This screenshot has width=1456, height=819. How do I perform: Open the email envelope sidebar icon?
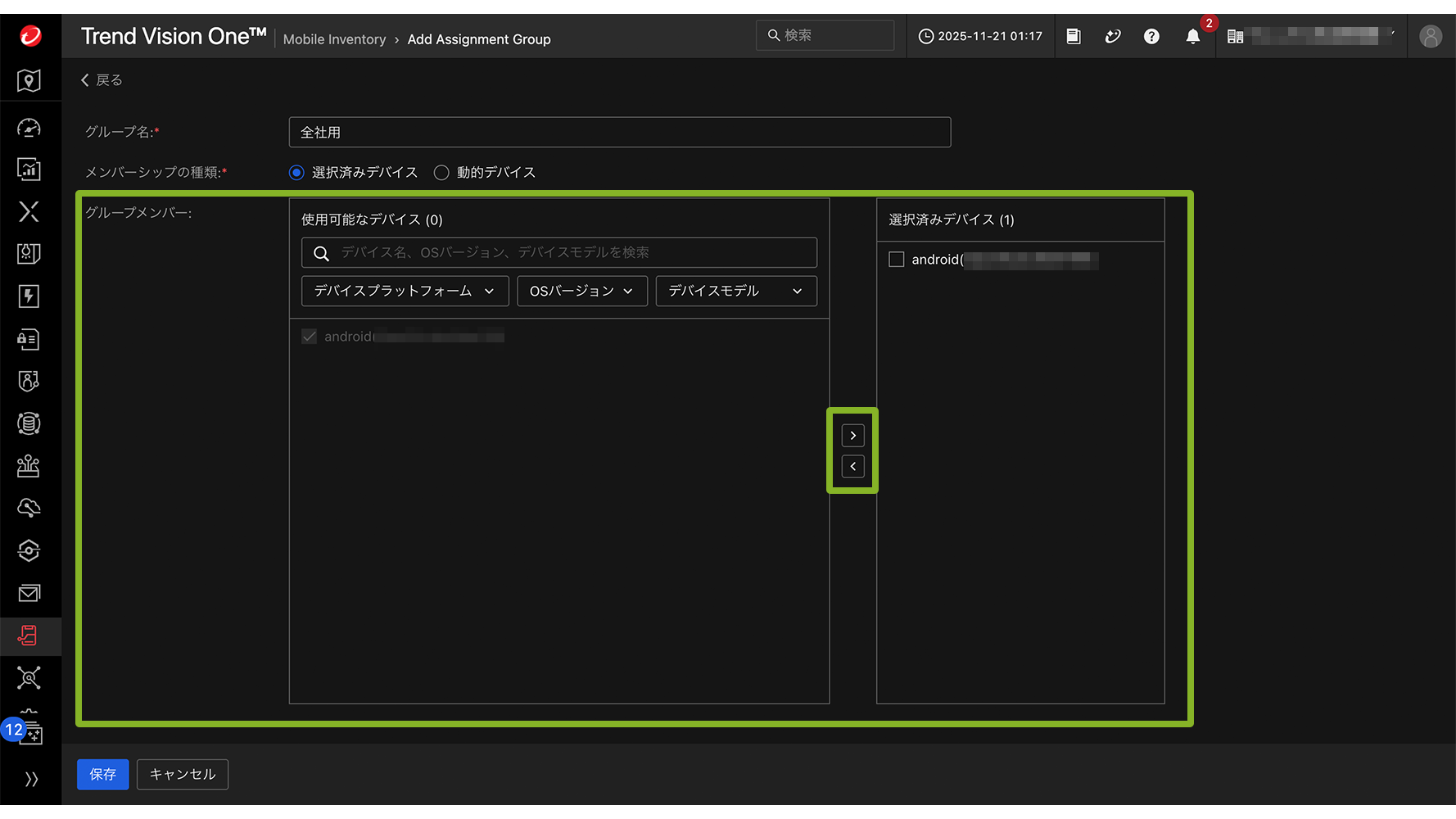29,593
